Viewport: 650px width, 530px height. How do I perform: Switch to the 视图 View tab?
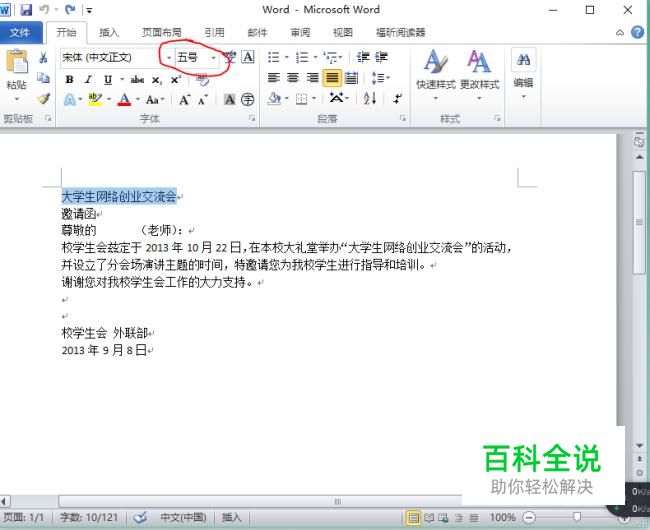343,32
